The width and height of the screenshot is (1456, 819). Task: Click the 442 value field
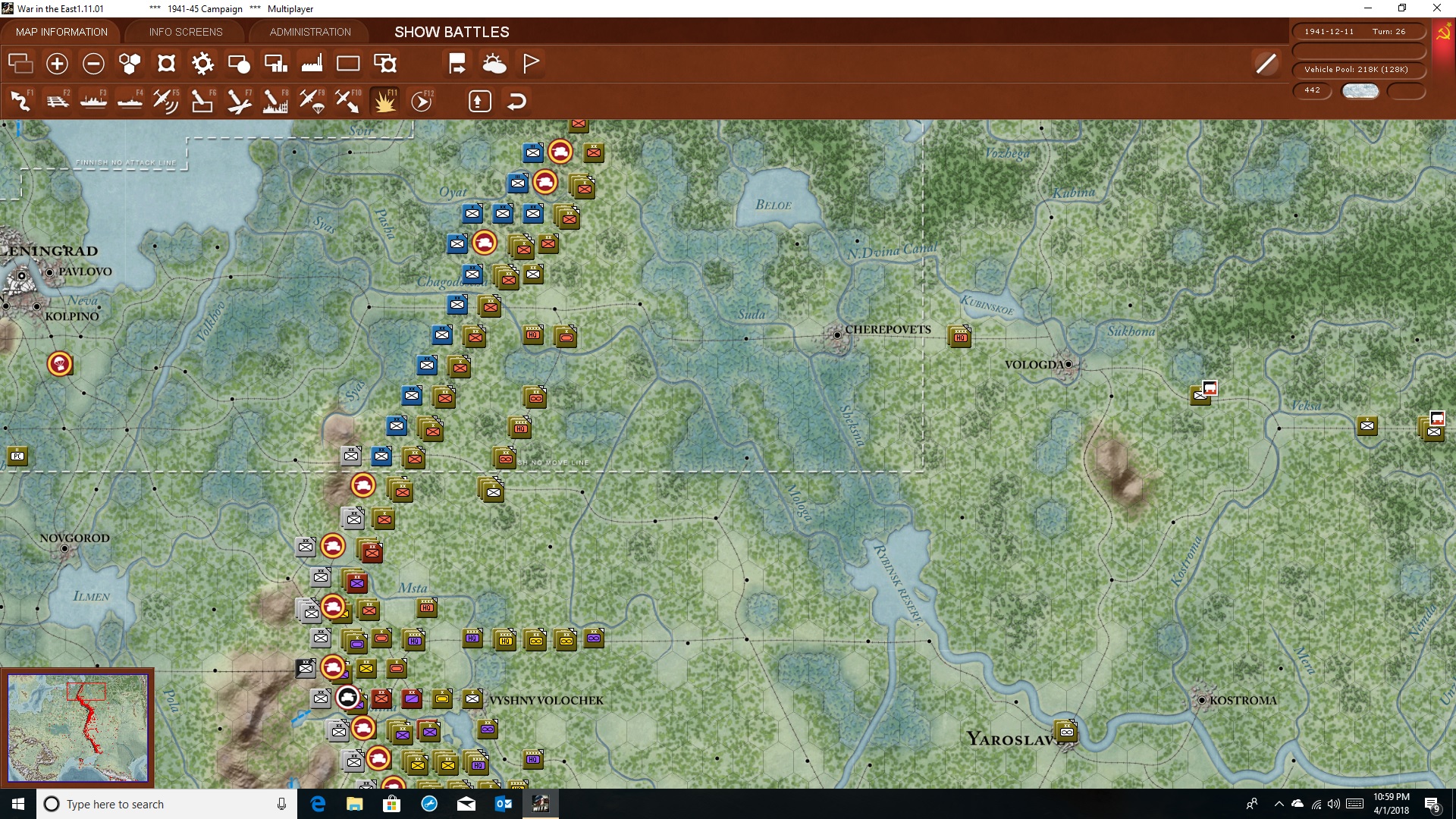point(1313,90)
